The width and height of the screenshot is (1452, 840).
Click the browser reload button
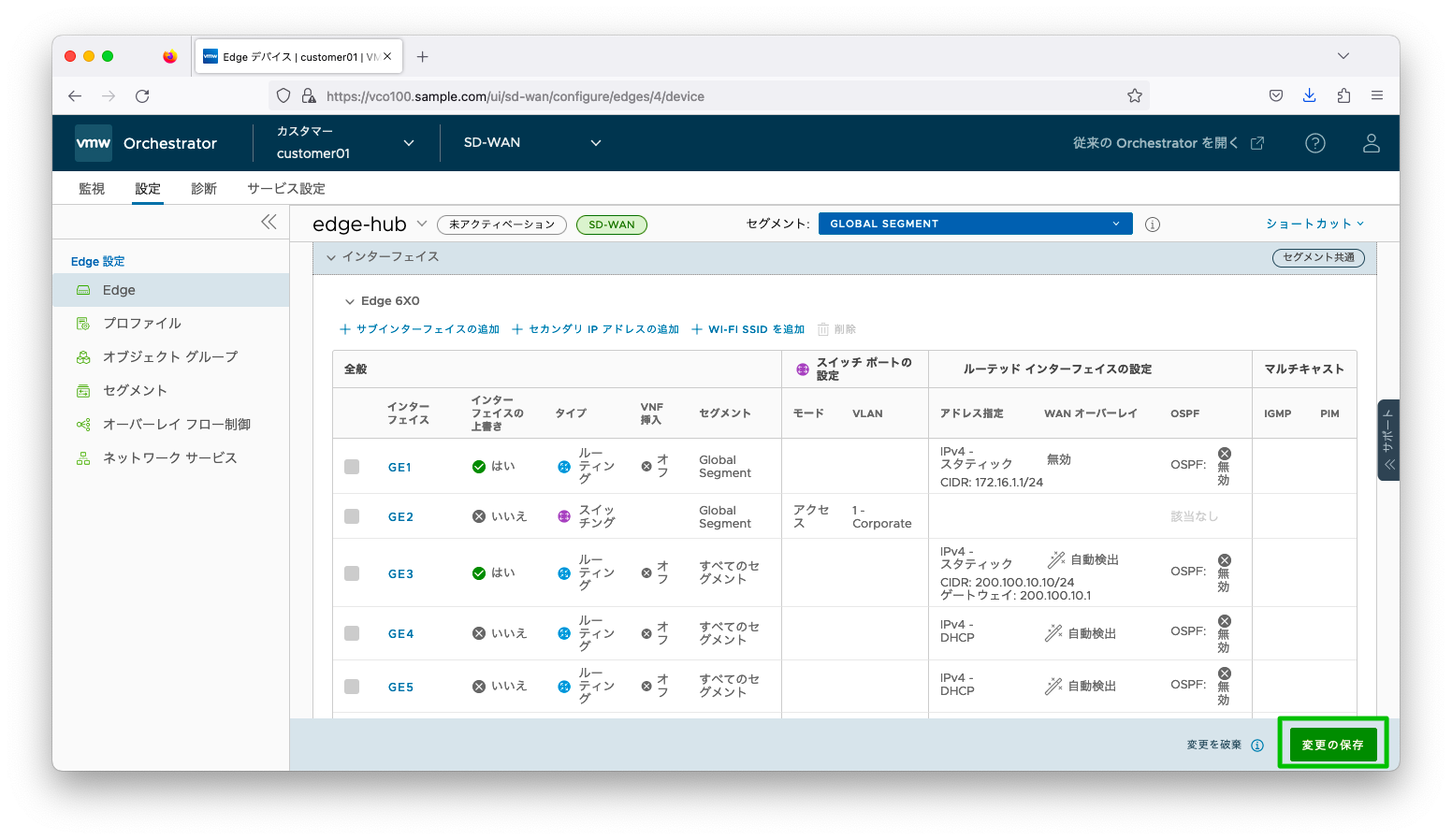pos(142,95)
